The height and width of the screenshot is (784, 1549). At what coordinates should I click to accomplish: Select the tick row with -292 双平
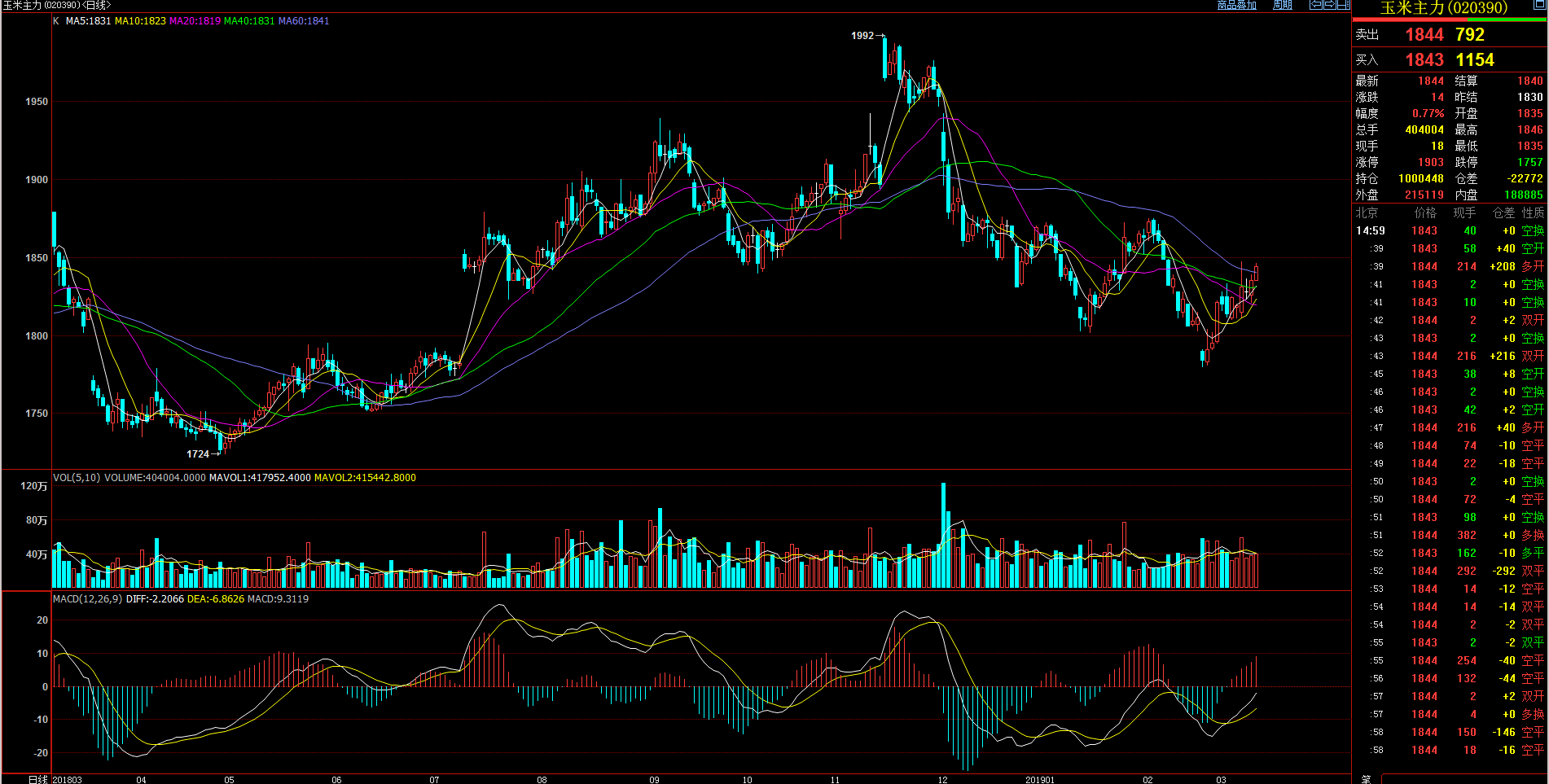[1450, 571]
